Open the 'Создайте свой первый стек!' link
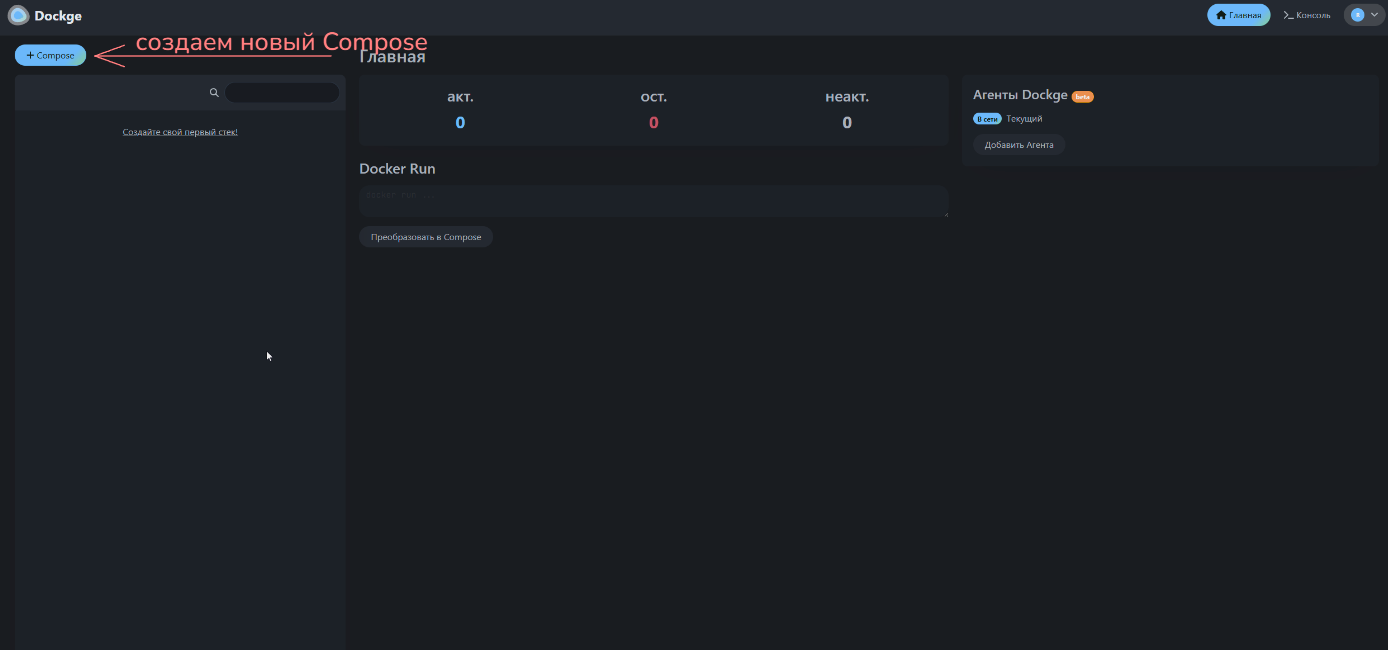 (x=180, y=132)
